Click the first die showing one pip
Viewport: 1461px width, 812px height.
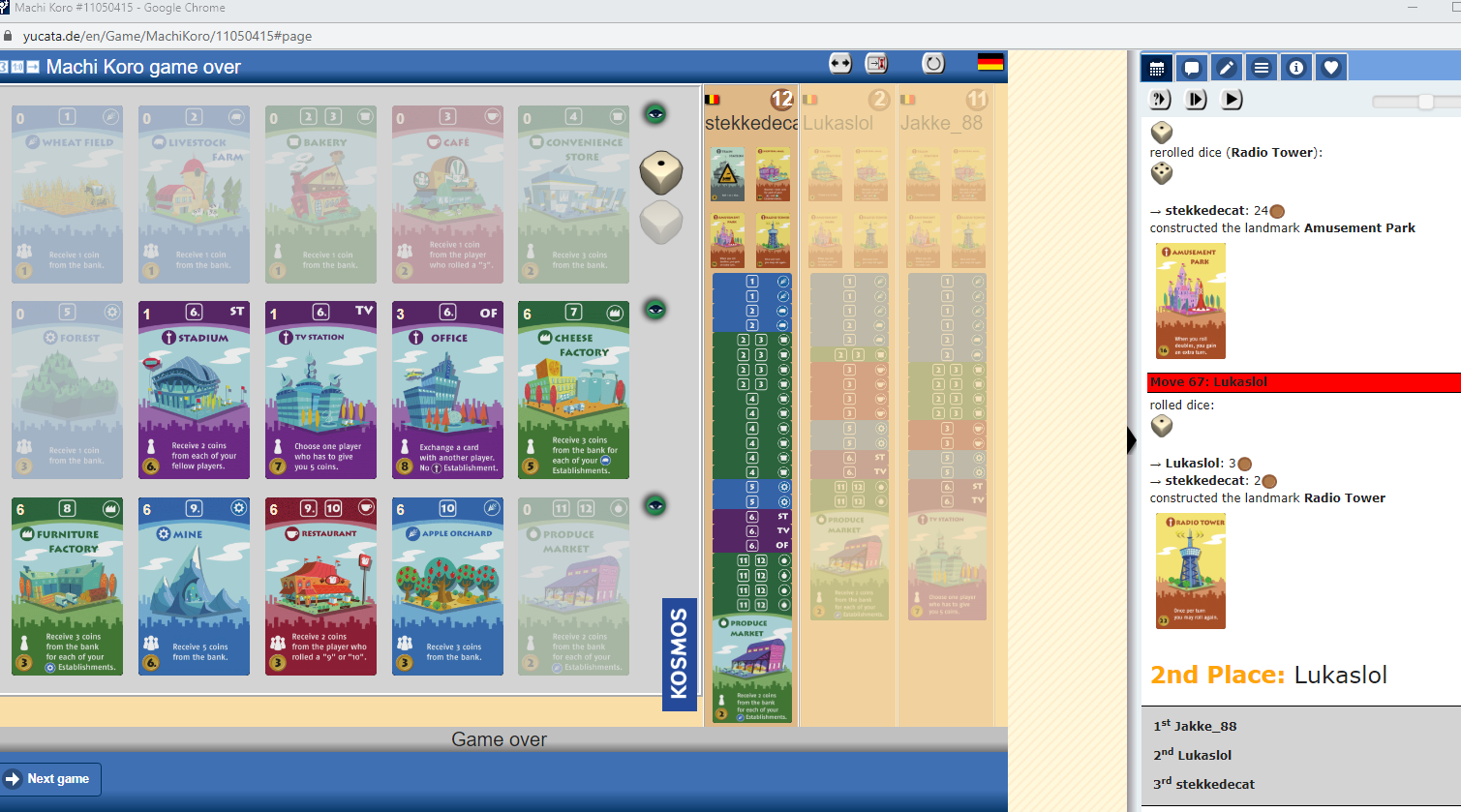pos(661,172)
